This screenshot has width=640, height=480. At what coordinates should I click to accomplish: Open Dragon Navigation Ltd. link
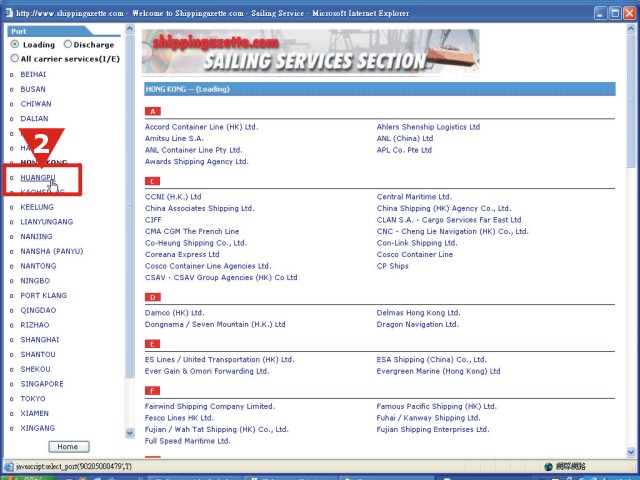click(418, 324)
